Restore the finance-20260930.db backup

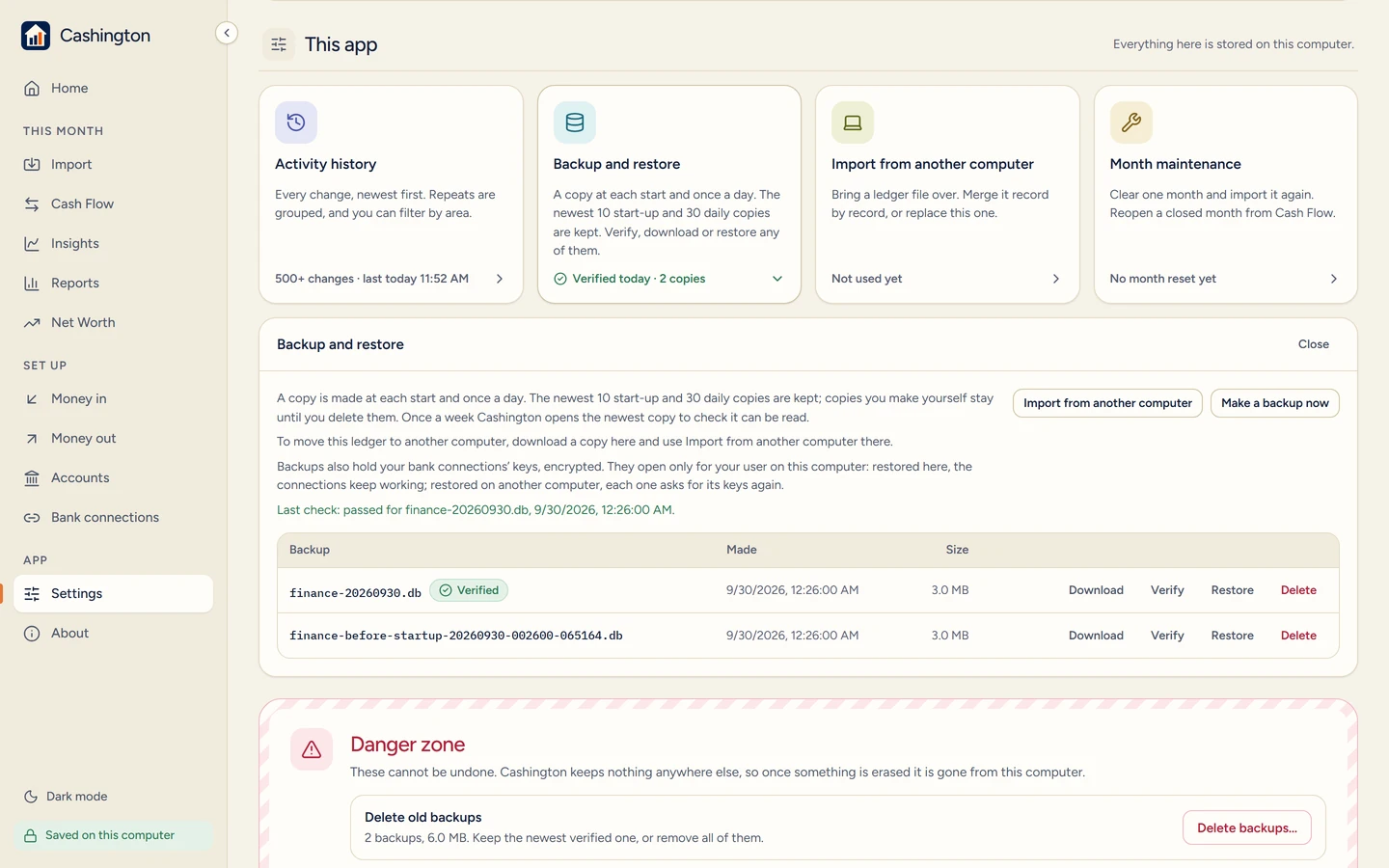pos(1233,590)
